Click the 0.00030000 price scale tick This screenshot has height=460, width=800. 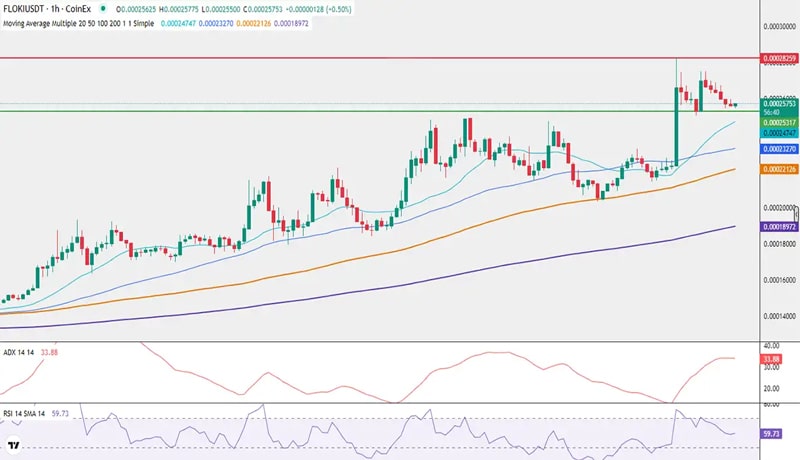[779, 27]
